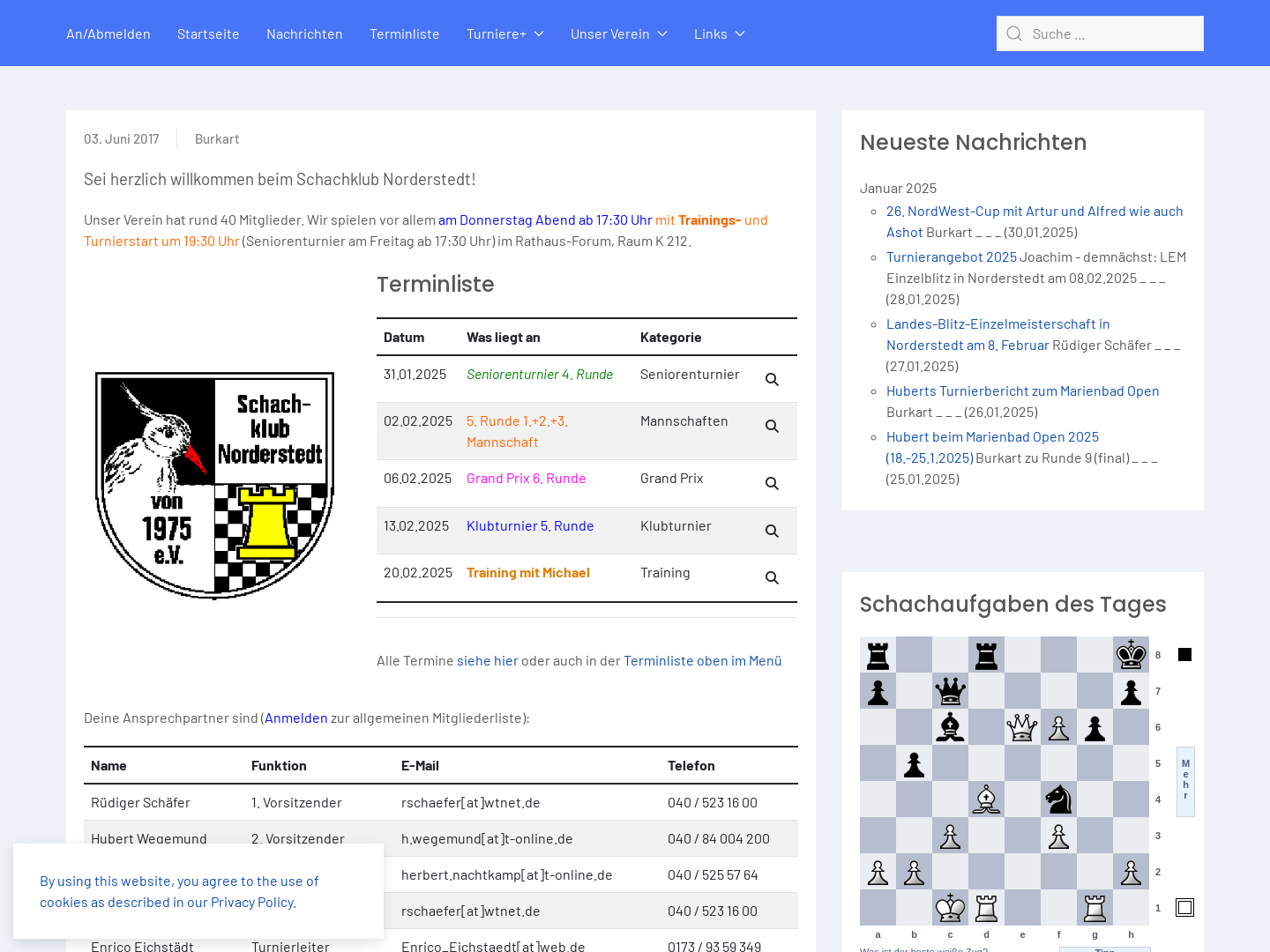The image size is (1270, 952).
Task: Click the white side indicator square beside rank 1
Action: pyautogui.click(x=1184, y=908)
